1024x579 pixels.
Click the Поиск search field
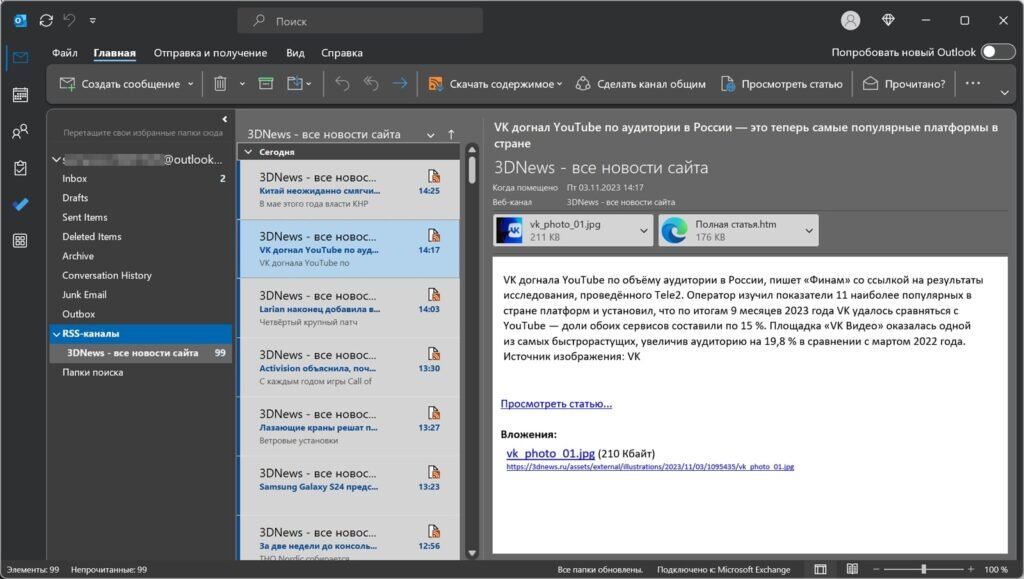click(x=360, y=21)
